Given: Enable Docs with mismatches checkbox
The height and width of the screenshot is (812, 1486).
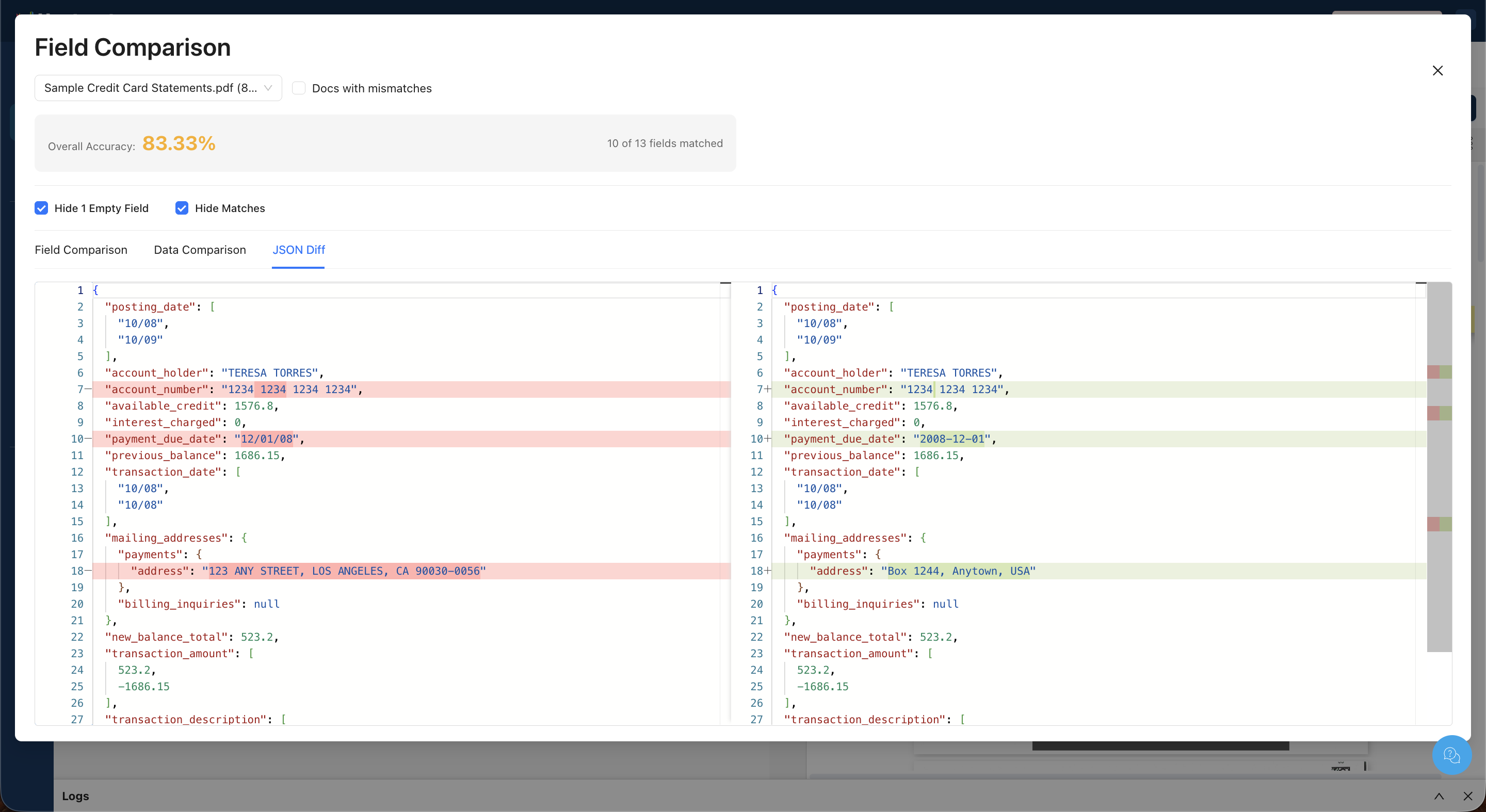Looking at the screenshot, I should [x=298, y=88].
